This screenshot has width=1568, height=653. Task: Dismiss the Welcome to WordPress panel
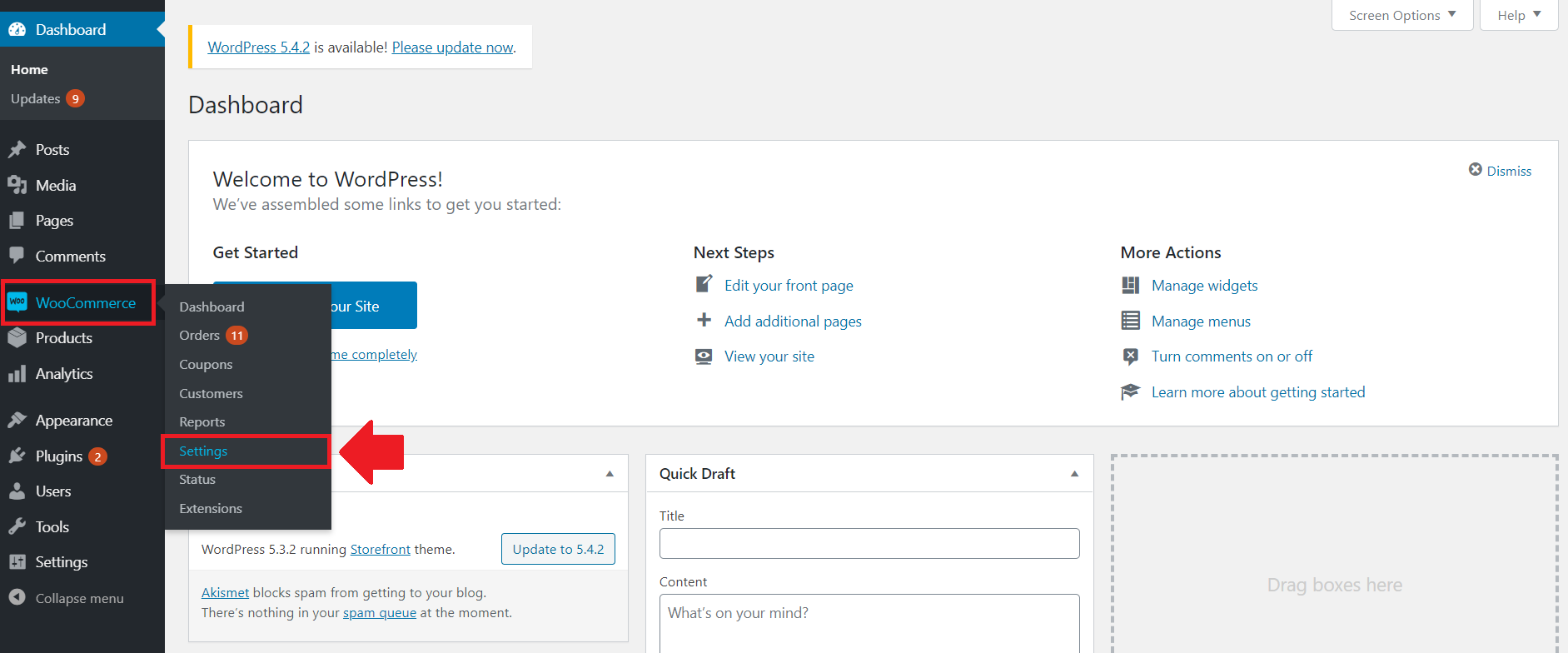coord(1500,171)
